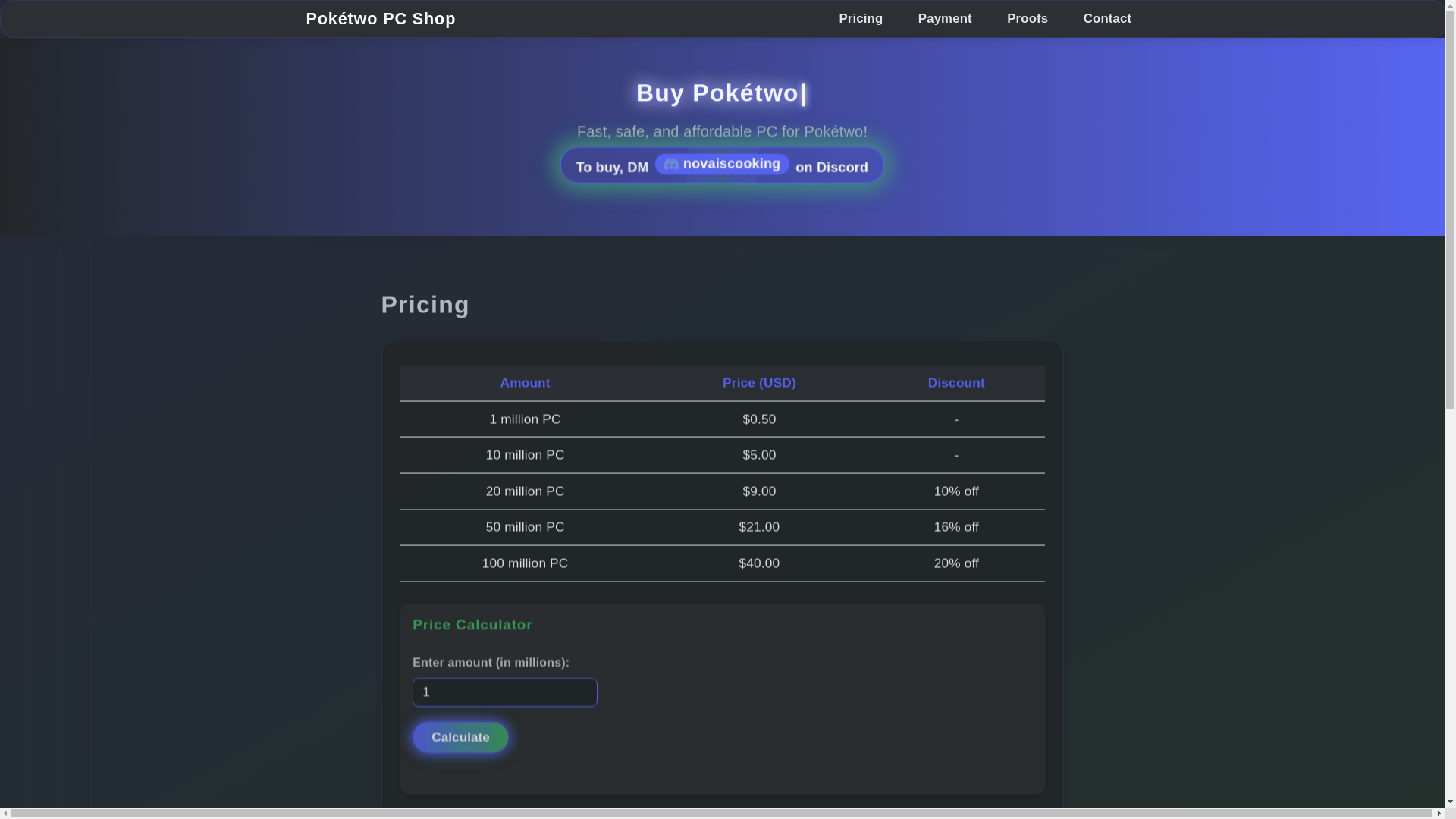This screenshot has width=1456, height=819.
Task: Select the 10 million PC cell
Action: 525,455
